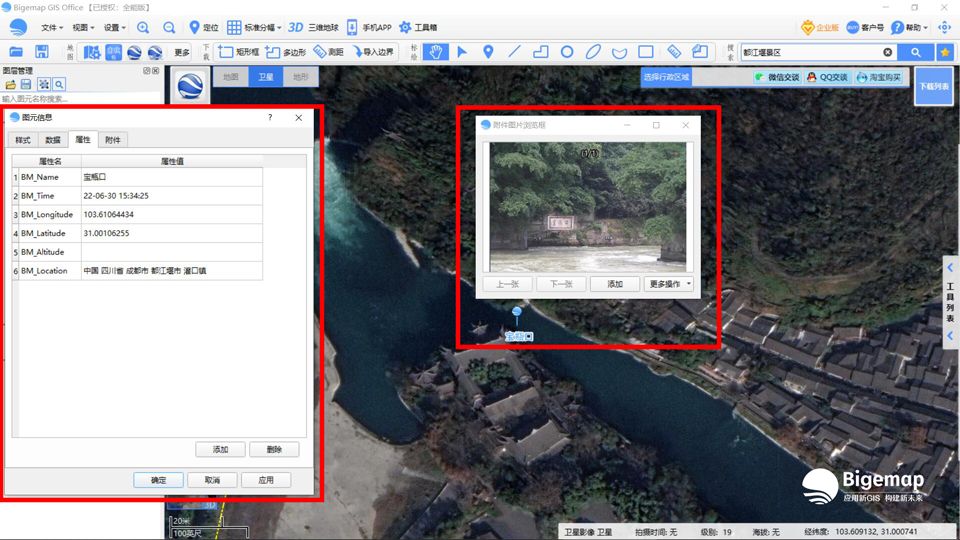
Task: Pick the stepped polyline drawing tool
Action: pos(541,52)
